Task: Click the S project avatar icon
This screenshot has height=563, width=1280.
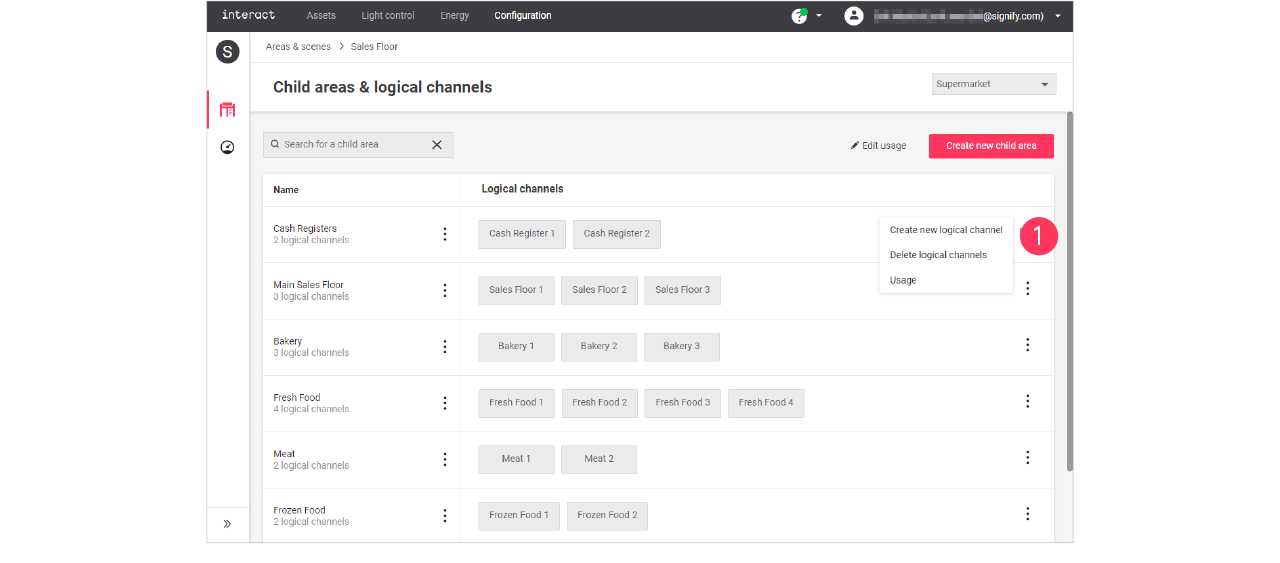Action: tap(227, 52)
